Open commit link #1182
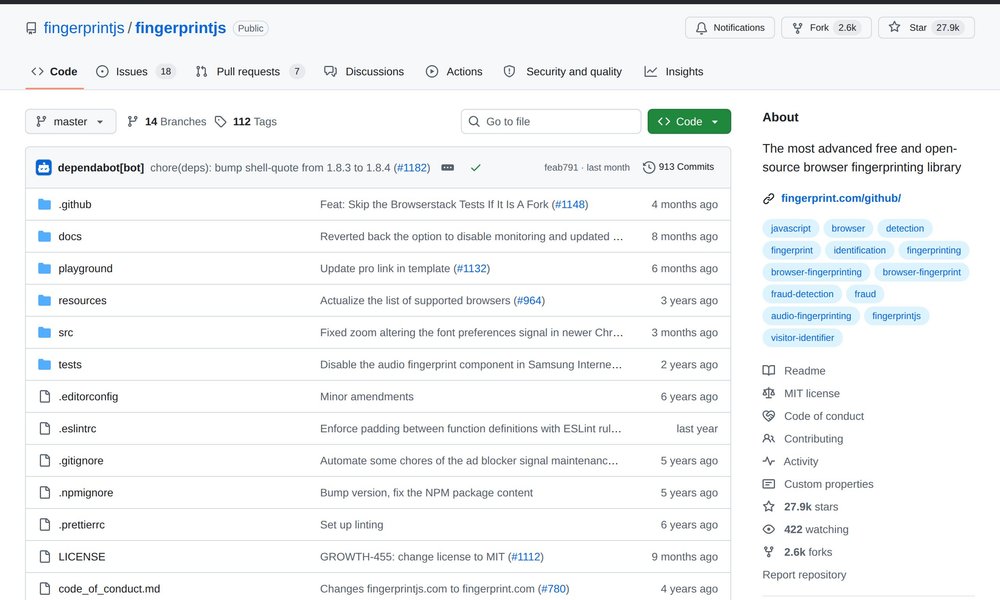This screenshot has width=1000, height=600. 412,168
